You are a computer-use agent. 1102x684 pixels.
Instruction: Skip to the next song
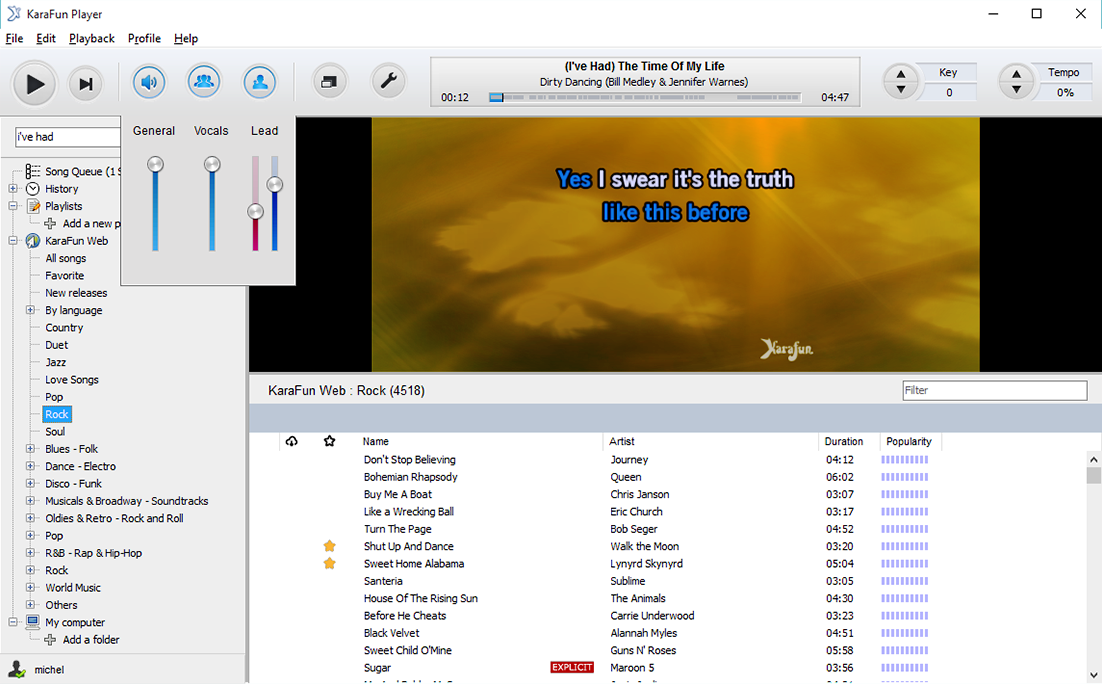(x=86, y=84)
